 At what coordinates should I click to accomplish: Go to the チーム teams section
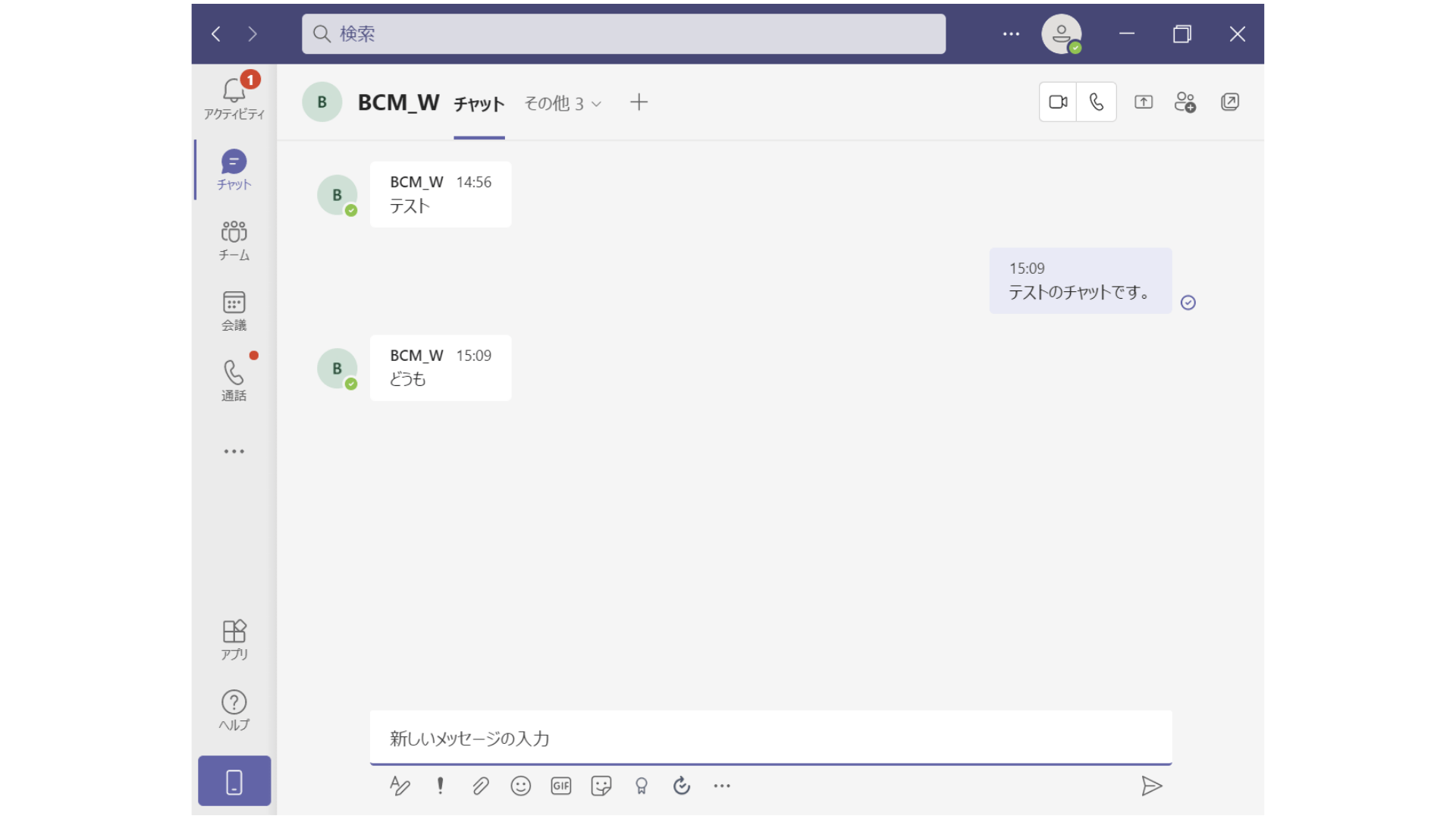[x=234, y=240]
